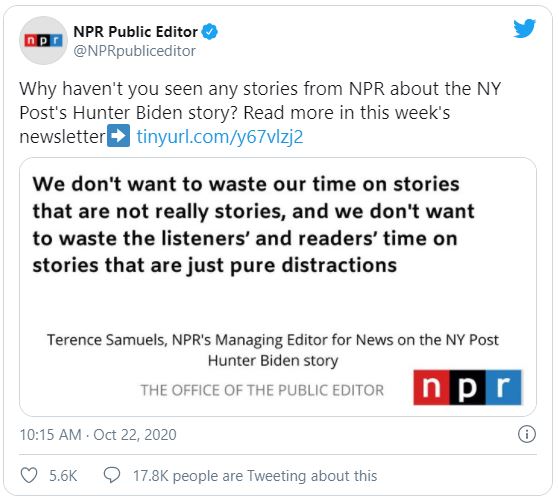559x503 pixels.
Task: Click the blue verified badge
Action: click(210, 31)
